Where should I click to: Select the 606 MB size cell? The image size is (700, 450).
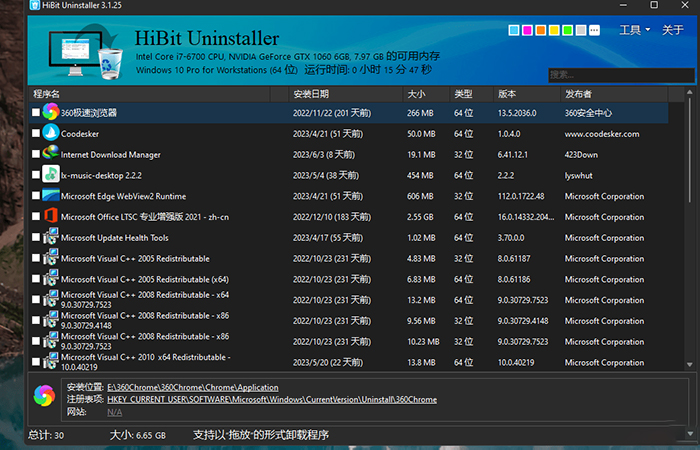point(420,196)
